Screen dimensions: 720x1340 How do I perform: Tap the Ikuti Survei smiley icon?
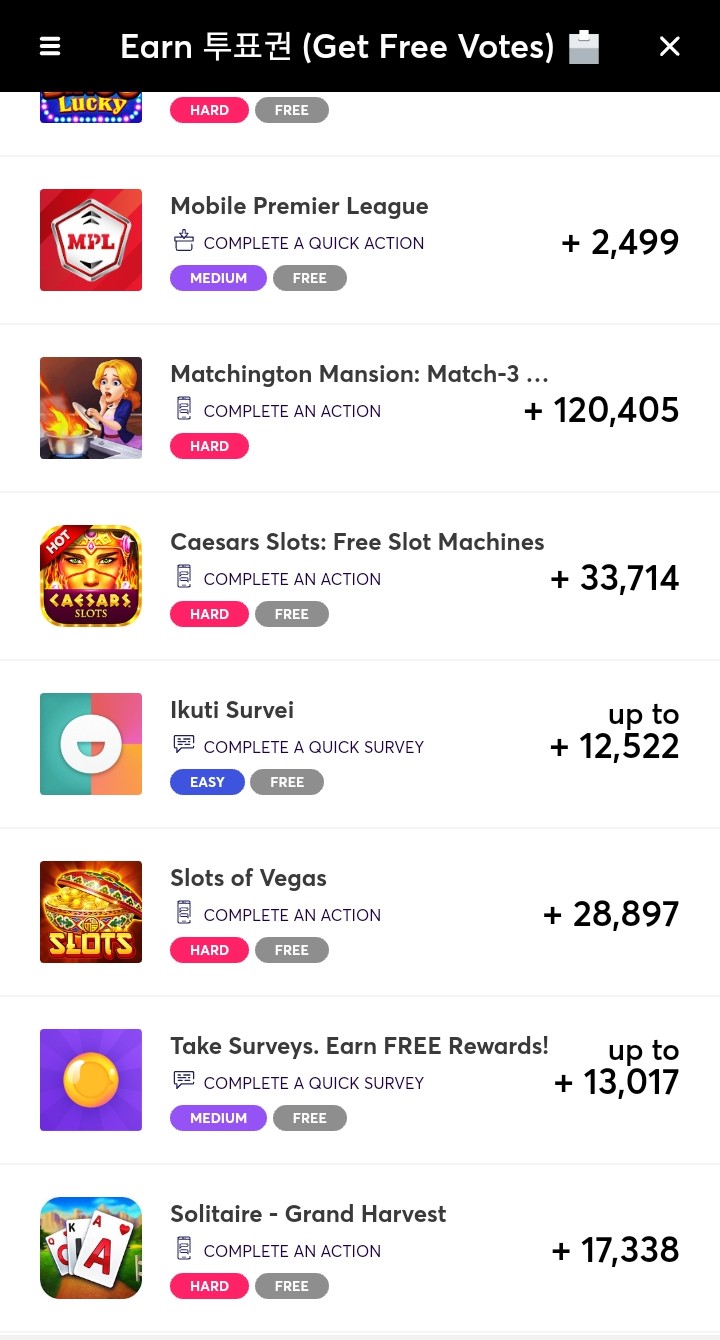[91, 744]
